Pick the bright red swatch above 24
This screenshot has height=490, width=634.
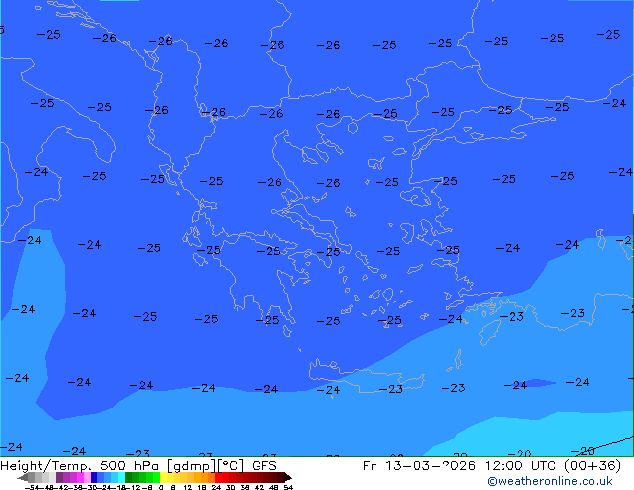[218, 477]
